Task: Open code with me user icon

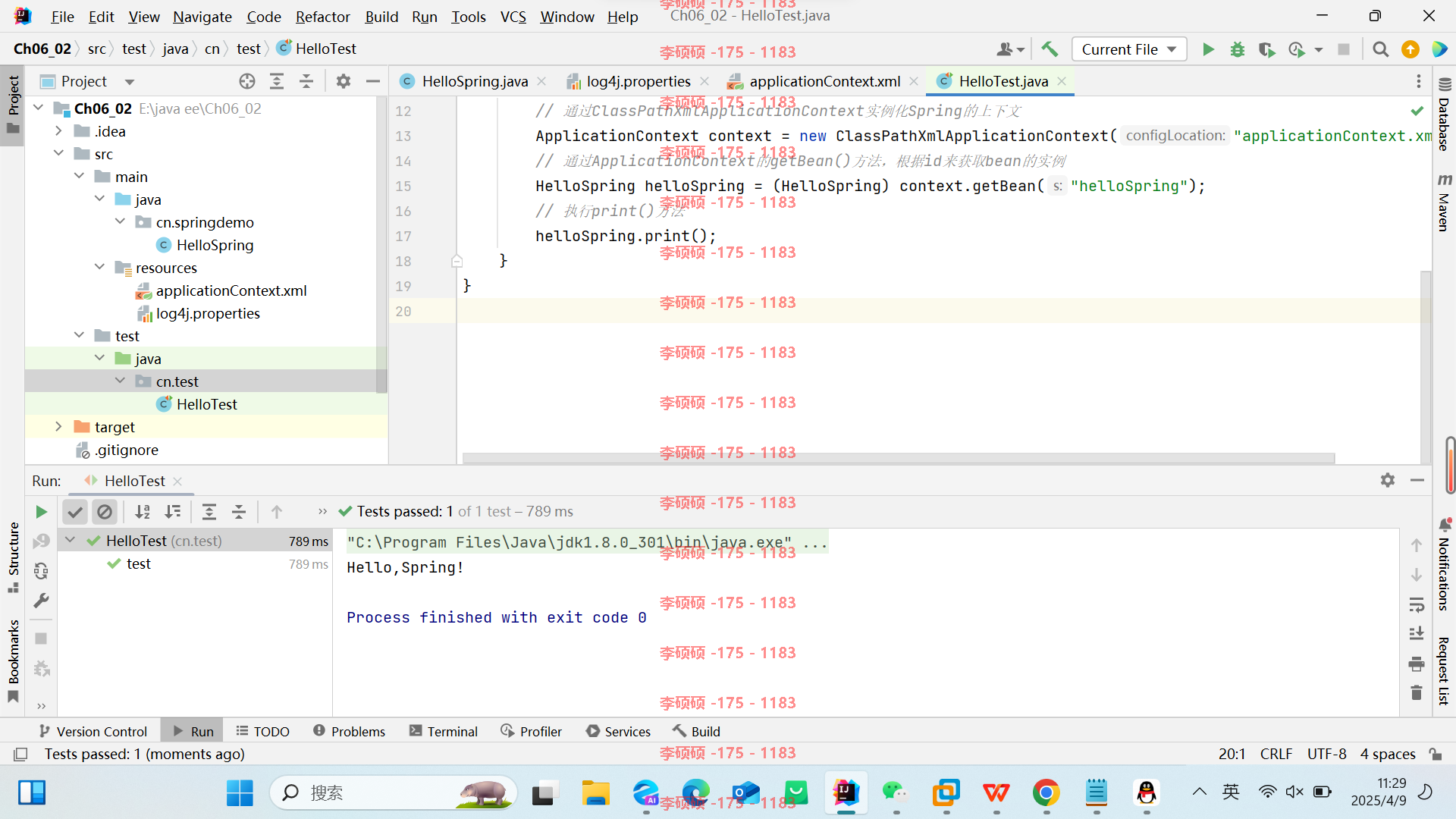Action: pyautogui.click(x=1010, y=49)
